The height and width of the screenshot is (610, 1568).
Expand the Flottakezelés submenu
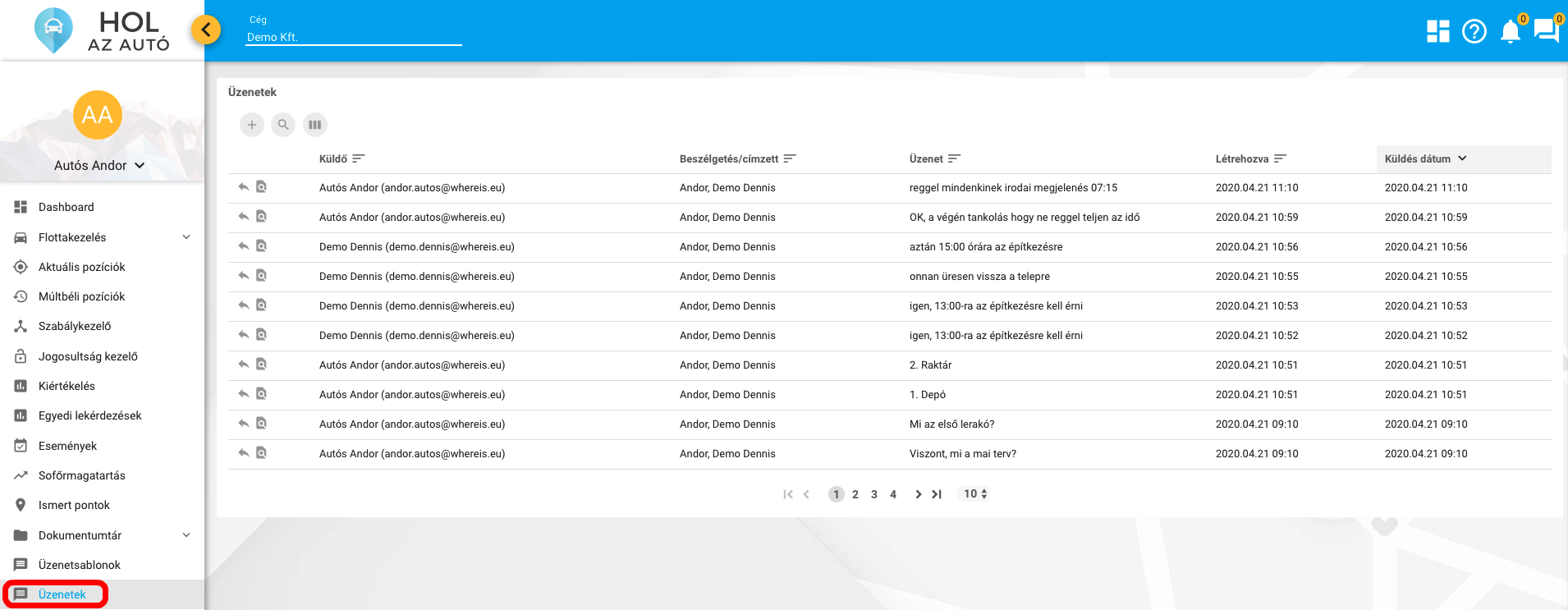pyautogui.click(x=186, y=237)
